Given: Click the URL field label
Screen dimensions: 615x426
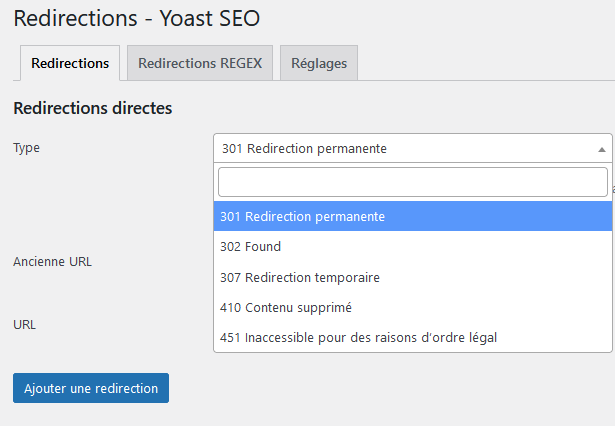Looking at the screenshot, I should pyautogui.click(x=25, y=325).
